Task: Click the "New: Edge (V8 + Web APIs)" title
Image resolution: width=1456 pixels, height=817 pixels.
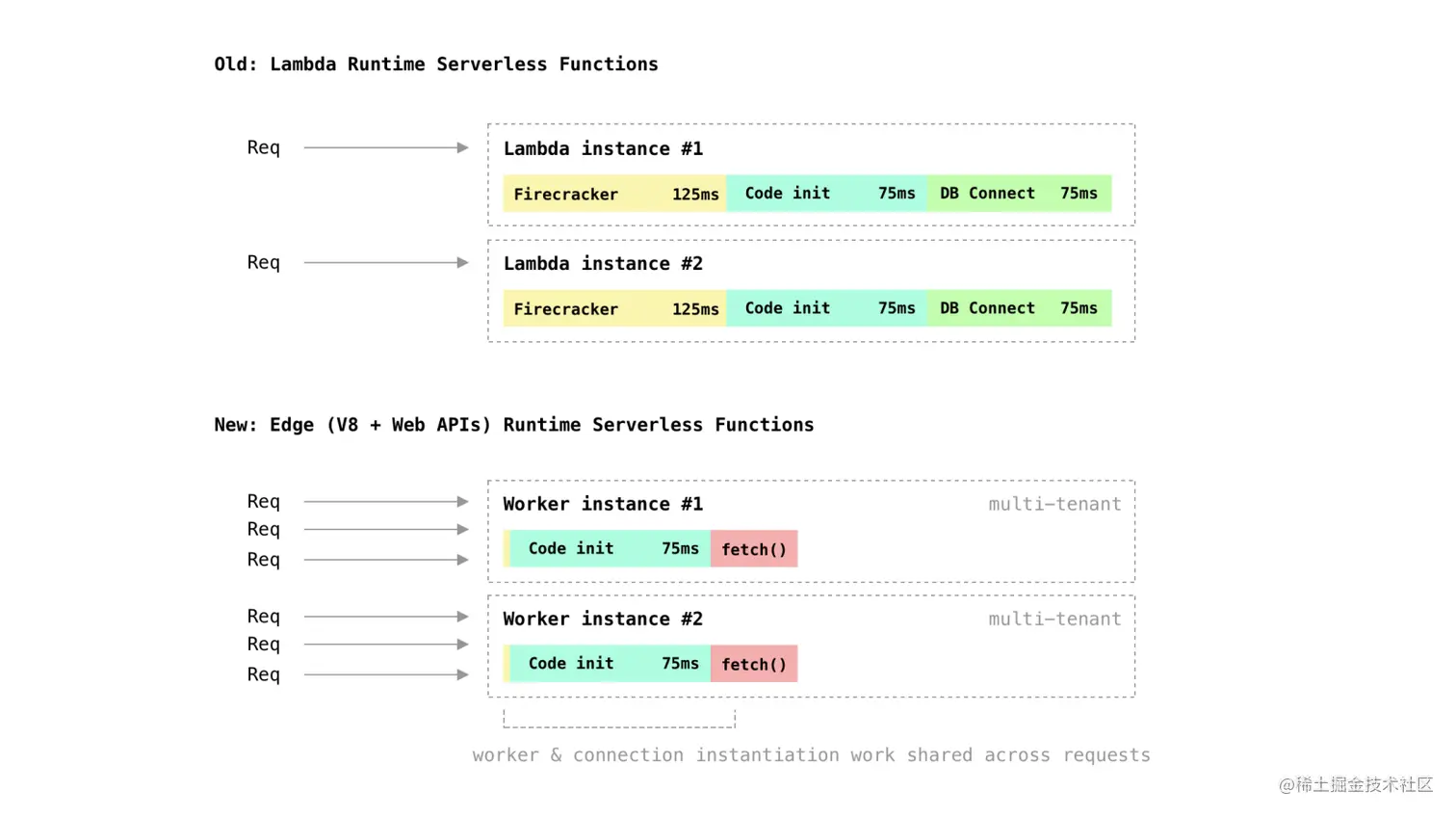Action: coord(513,425)
